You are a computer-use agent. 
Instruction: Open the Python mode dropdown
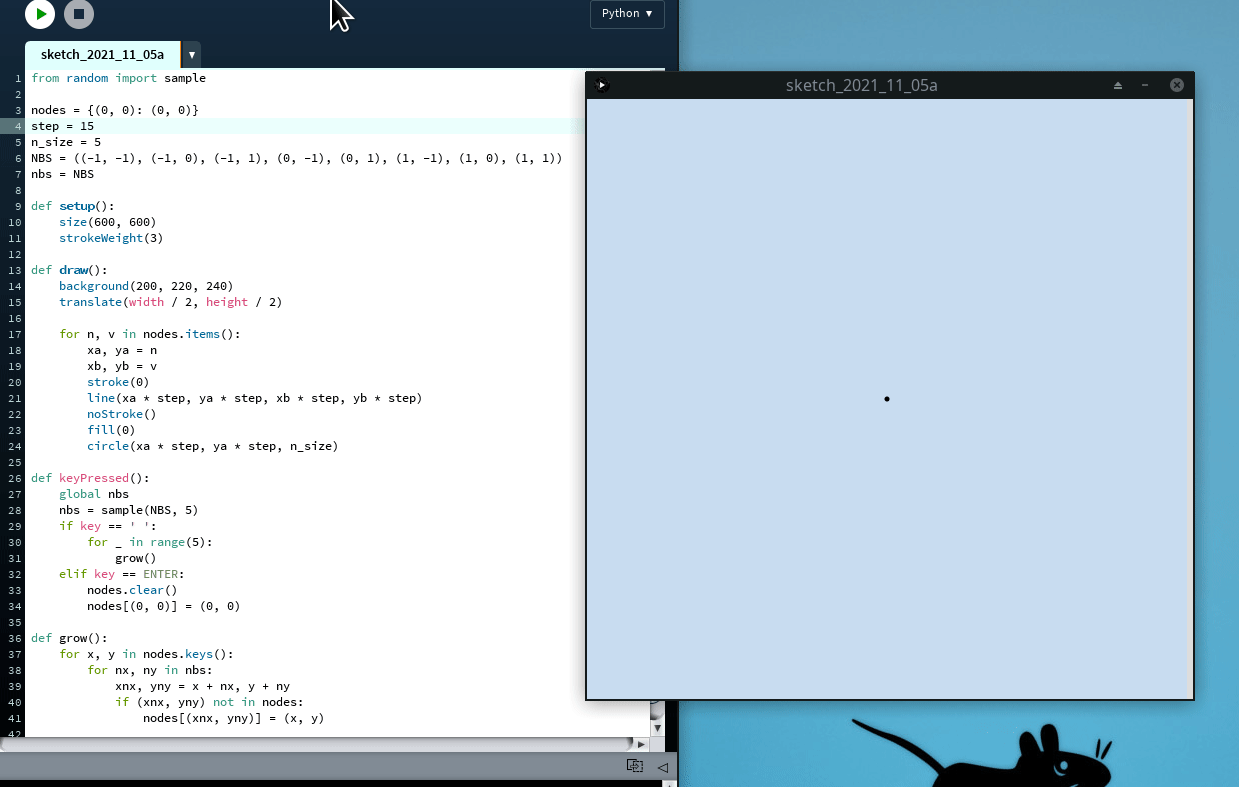[x=627, y=14]
